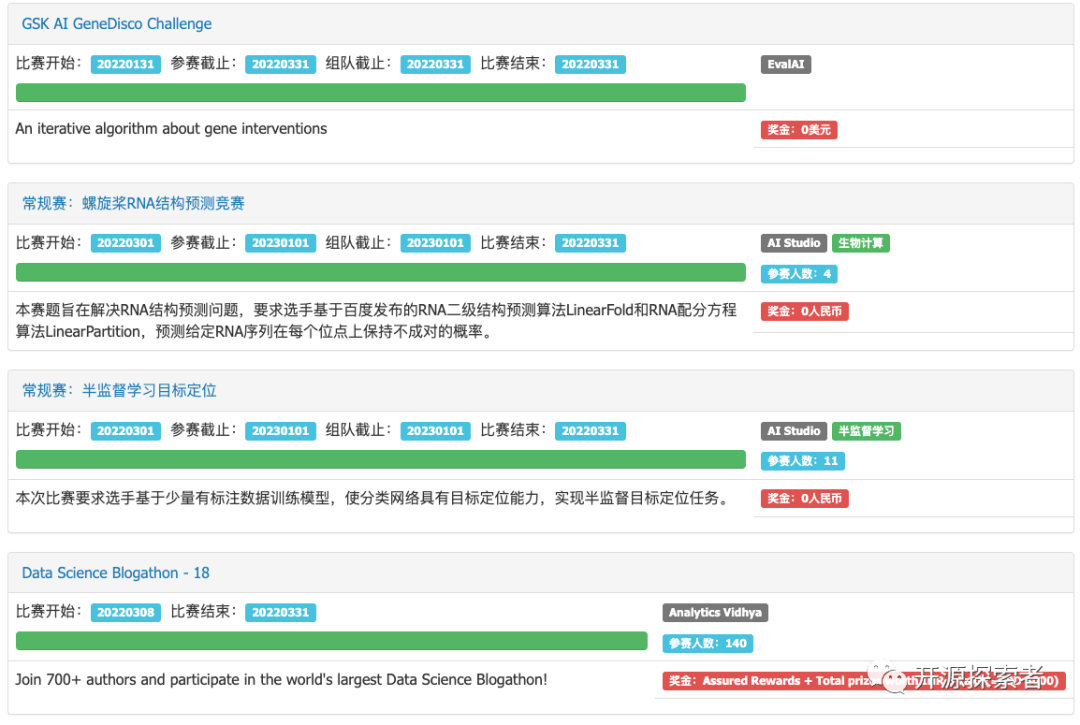
Task: Open the 螺旋桨RNA结构预测竞赛 contest link
Action: pyautogui.click(x=134, y=202)
